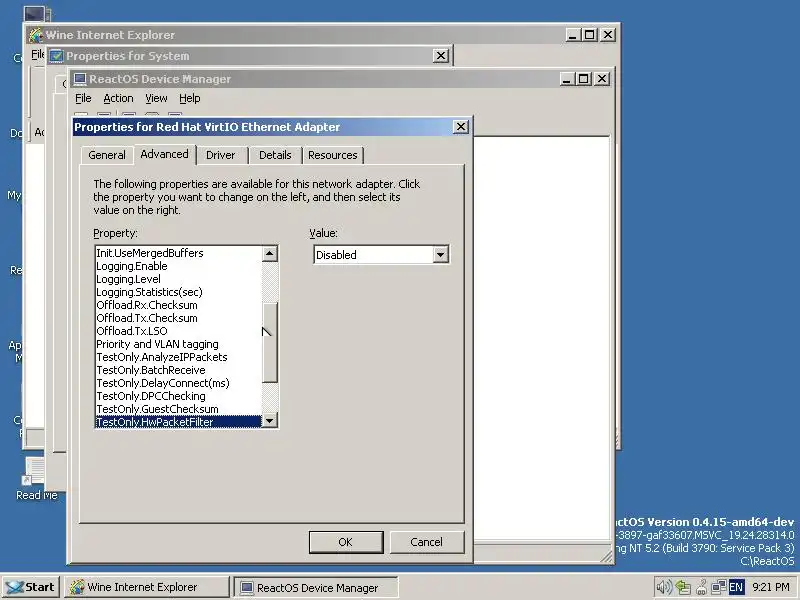The height and width of the screenshot is (600, 800).
Task: Select Priority and VLAN tagging property
Action: tap(178, 344)
